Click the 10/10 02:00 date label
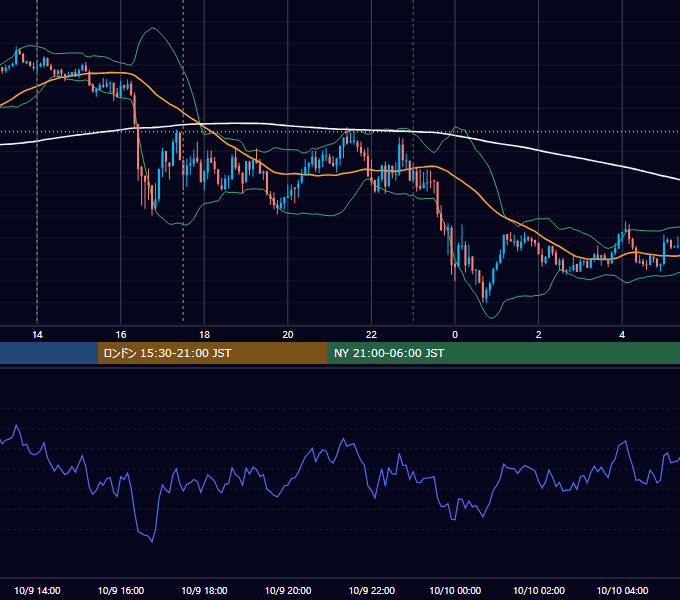 pyautogui.click(x=539, y=590)
